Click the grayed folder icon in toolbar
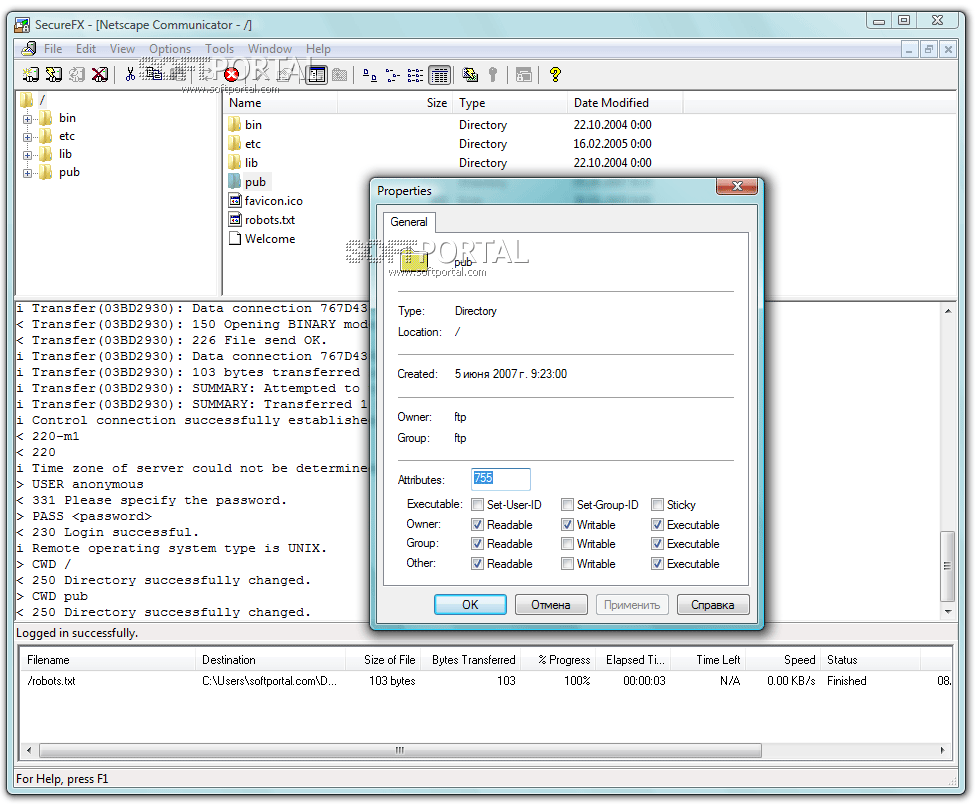 (x=340, y=75)
